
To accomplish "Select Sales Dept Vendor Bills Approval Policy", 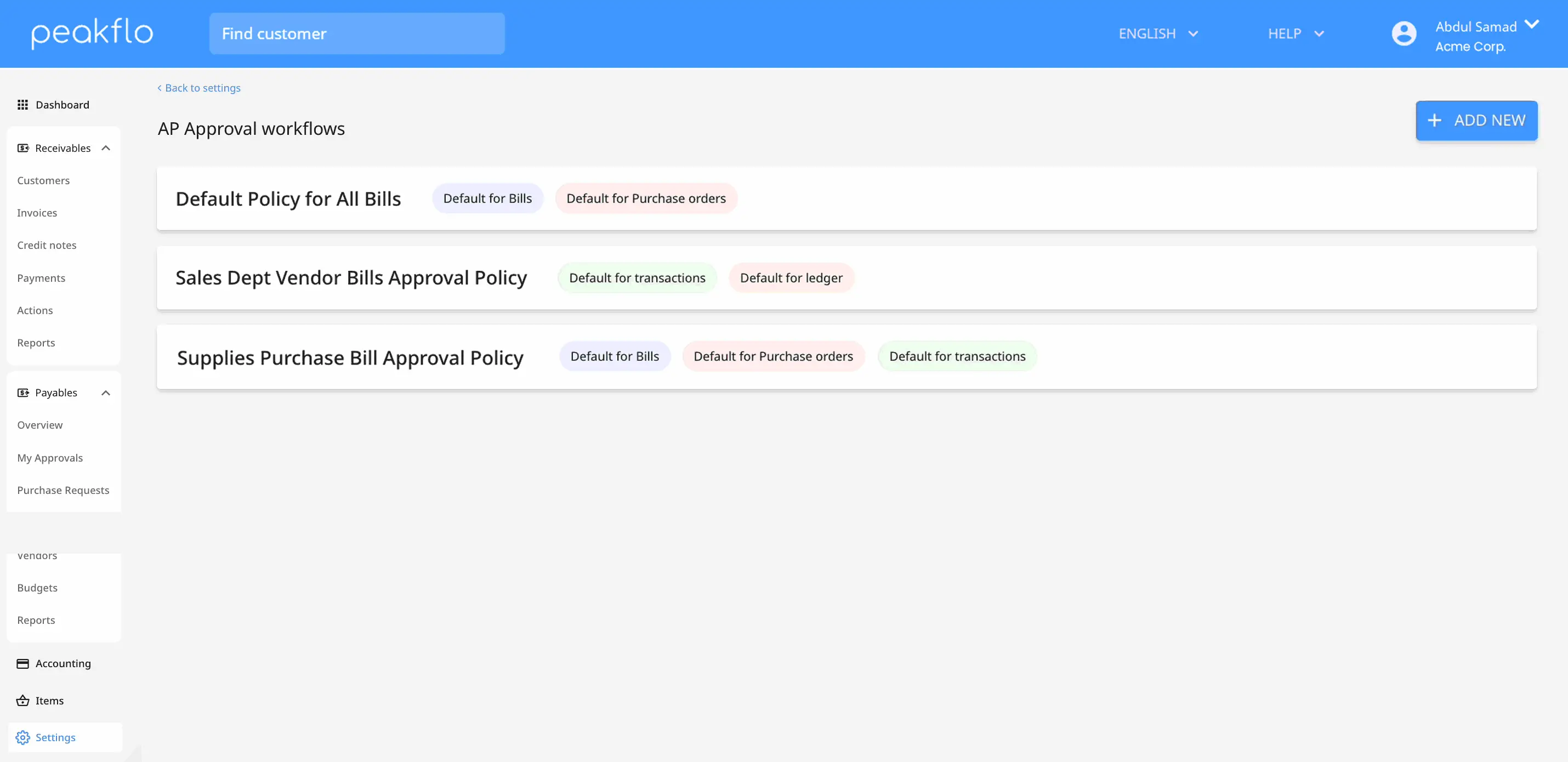I will click(351, 277).
